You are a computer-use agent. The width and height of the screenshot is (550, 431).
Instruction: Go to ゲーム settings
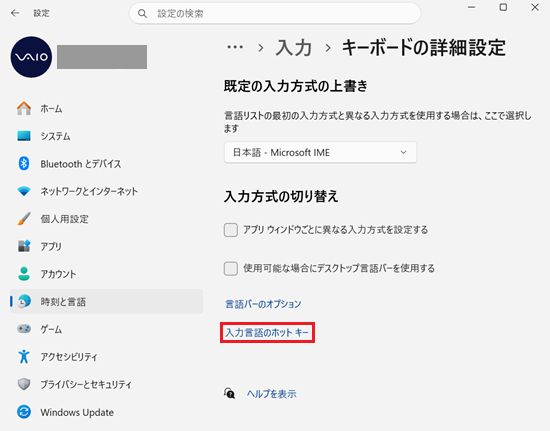106,329
